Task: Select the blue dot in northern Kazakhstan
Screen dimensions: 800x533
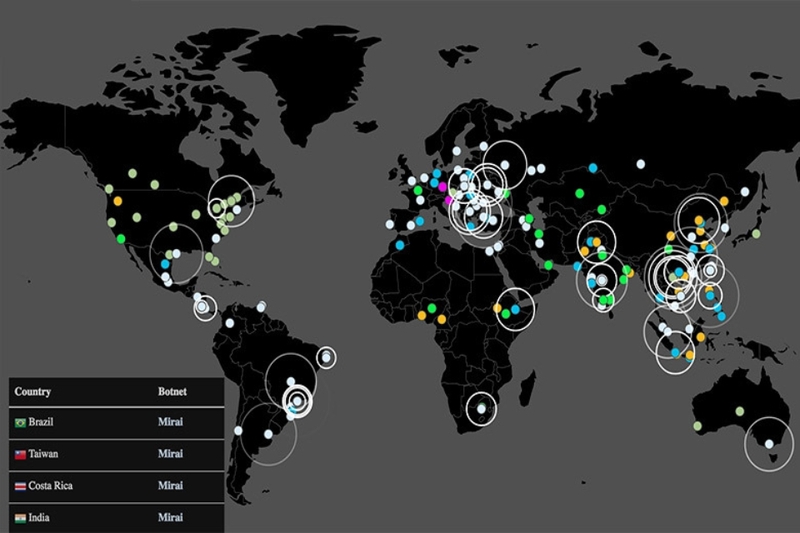Action: click(x=593, y=167)
